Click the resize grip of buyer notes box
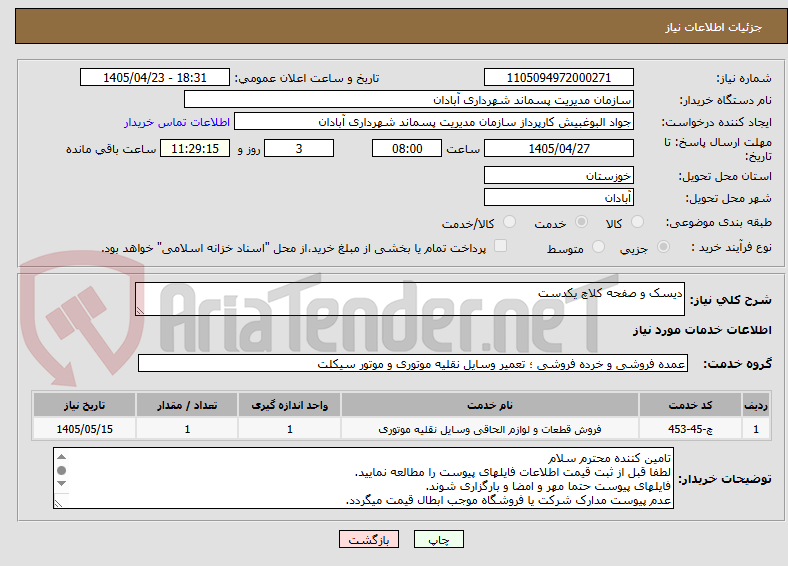 [x=58, y=503]
